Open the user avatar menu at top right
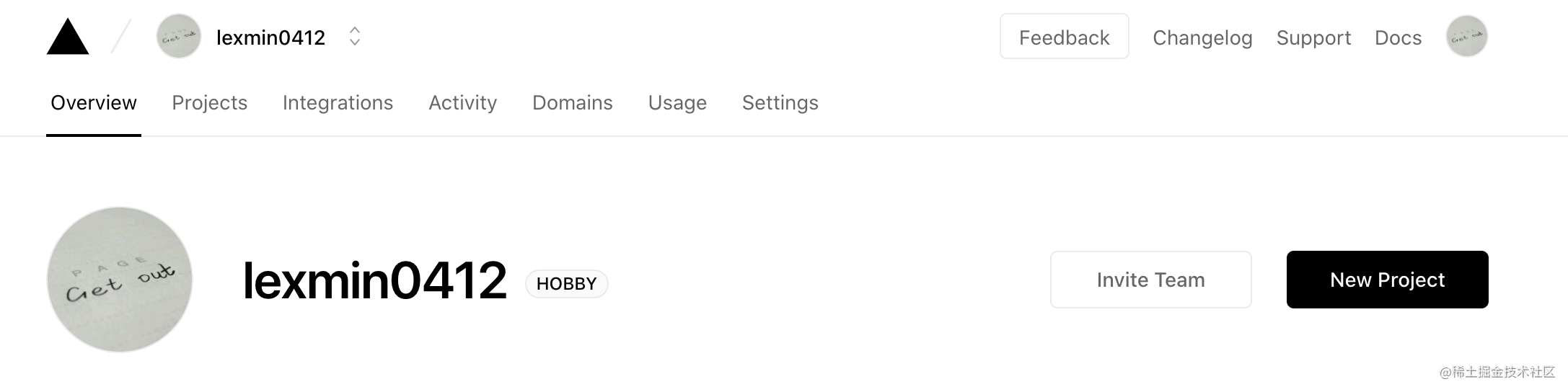 click(x=1467, y=36)
